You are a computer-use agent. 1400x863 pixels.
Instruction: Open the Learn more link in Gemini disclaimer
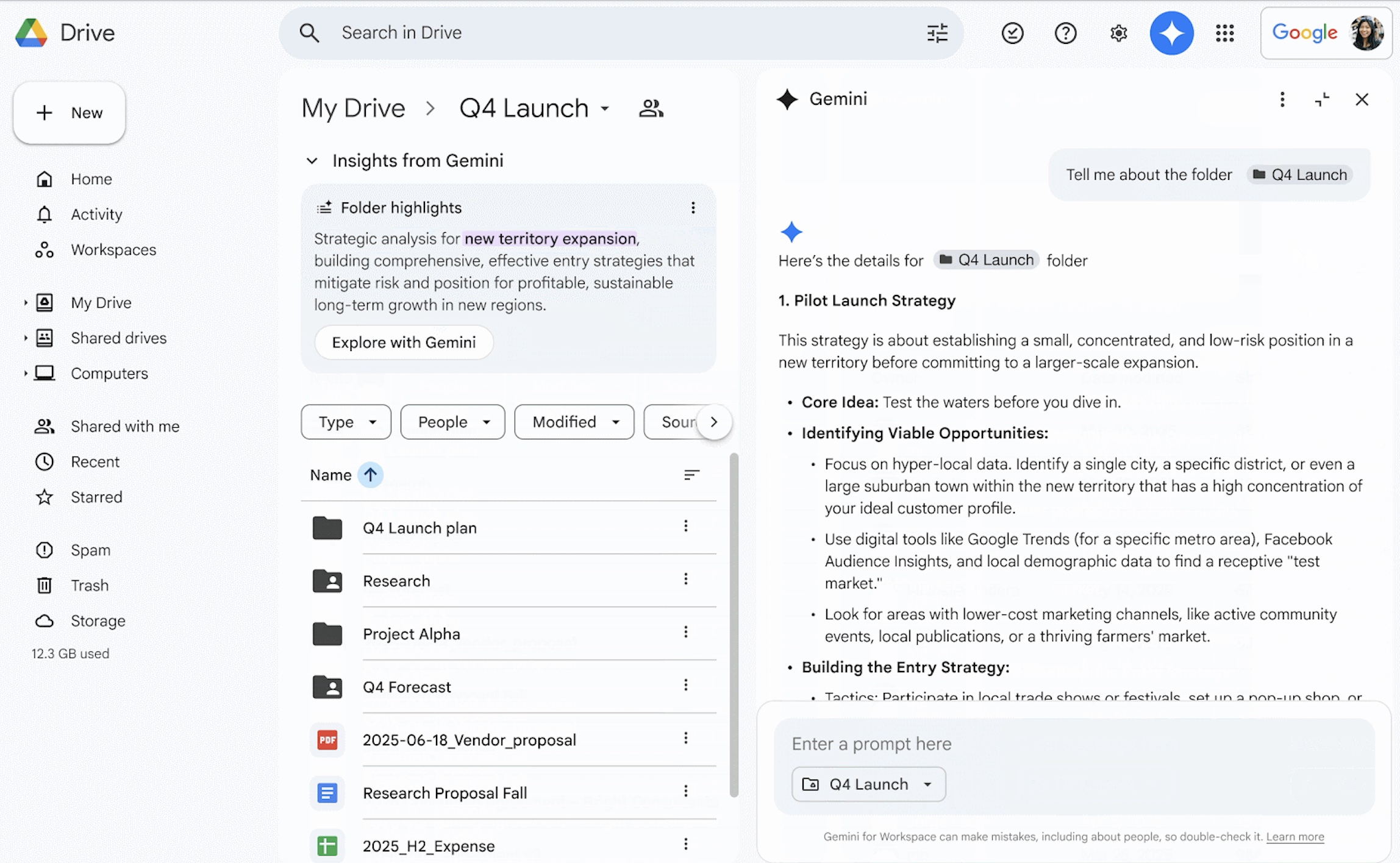[1296, 837]
